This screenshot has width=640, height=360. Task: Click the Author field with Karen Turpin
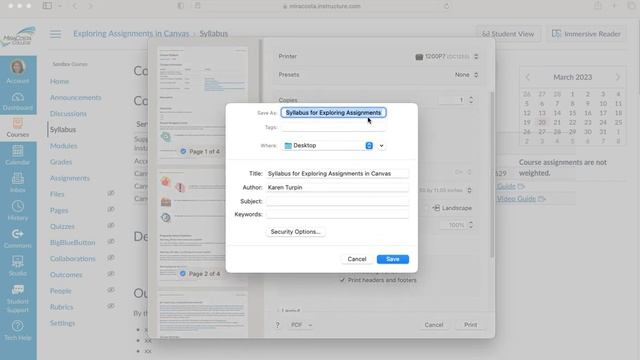click(337, 187)
